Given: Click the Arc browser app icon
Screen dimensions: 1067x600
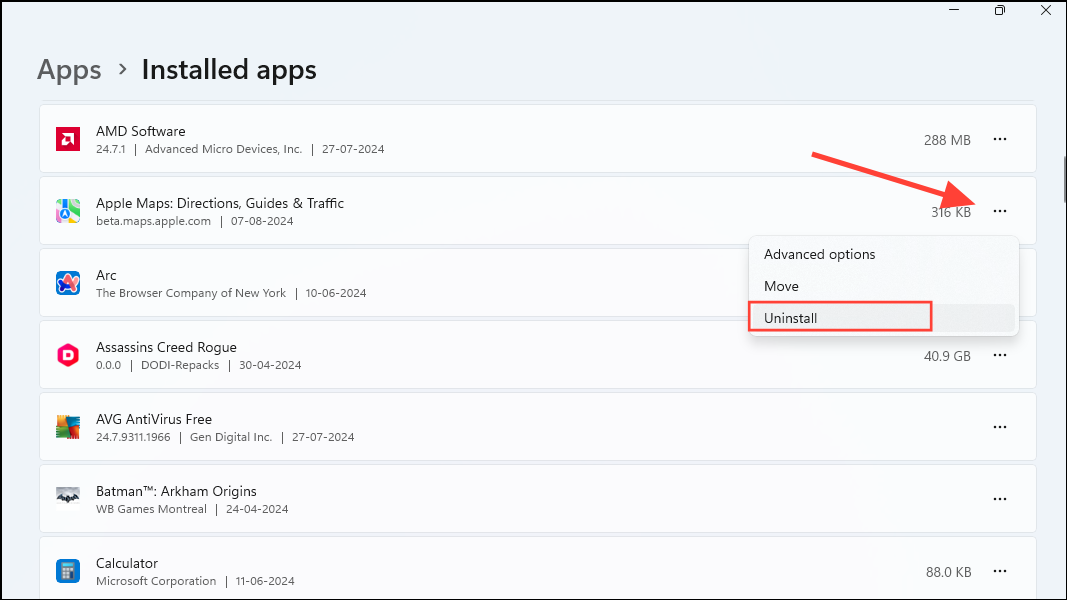Looking at the screenshot, I should click(68, 283).
